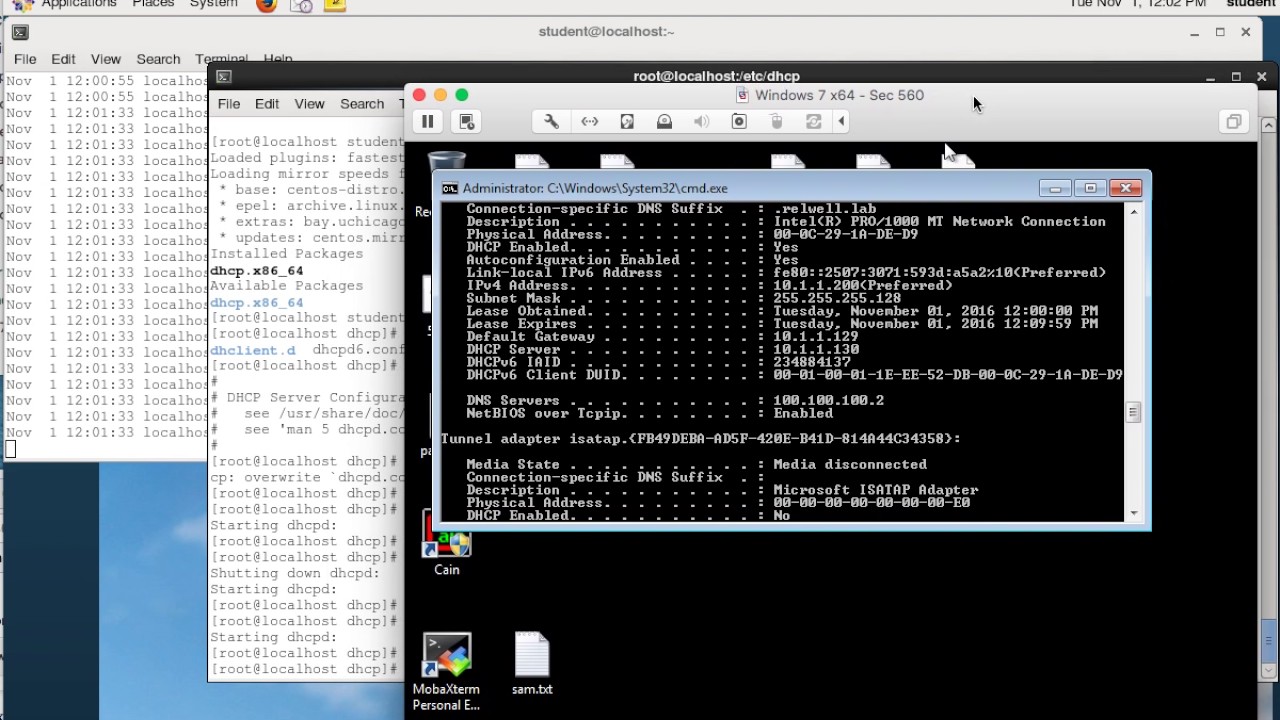Screen dimensions: 1280x720
Task: Click the sound speaker device icon
Action: [x=701, y=121]
